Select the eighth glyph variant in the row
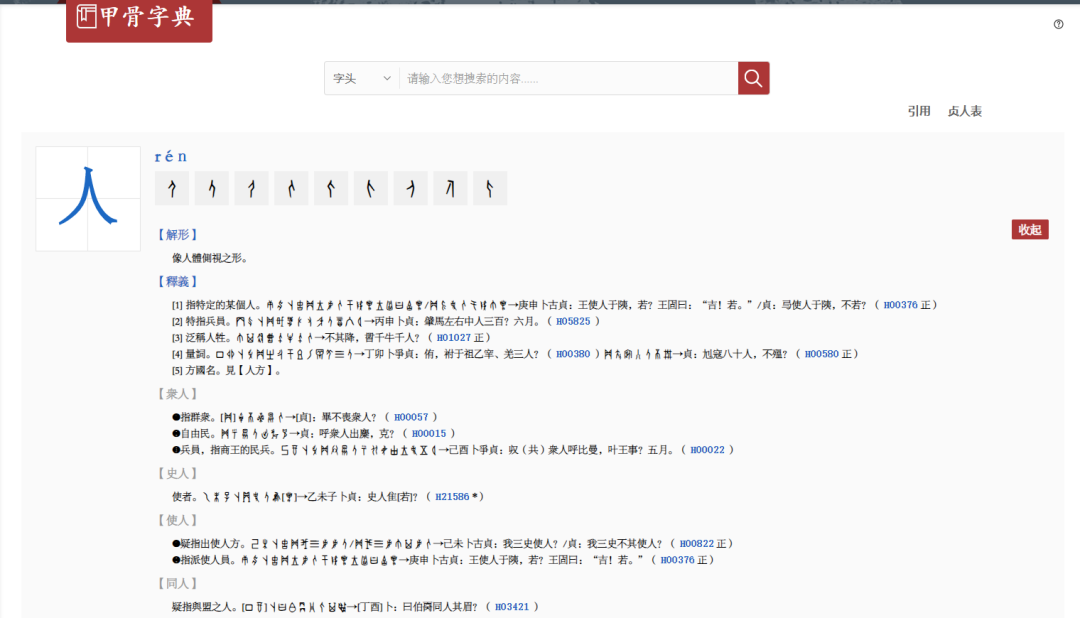This screenshot has width=1080, height=618. 450,188
